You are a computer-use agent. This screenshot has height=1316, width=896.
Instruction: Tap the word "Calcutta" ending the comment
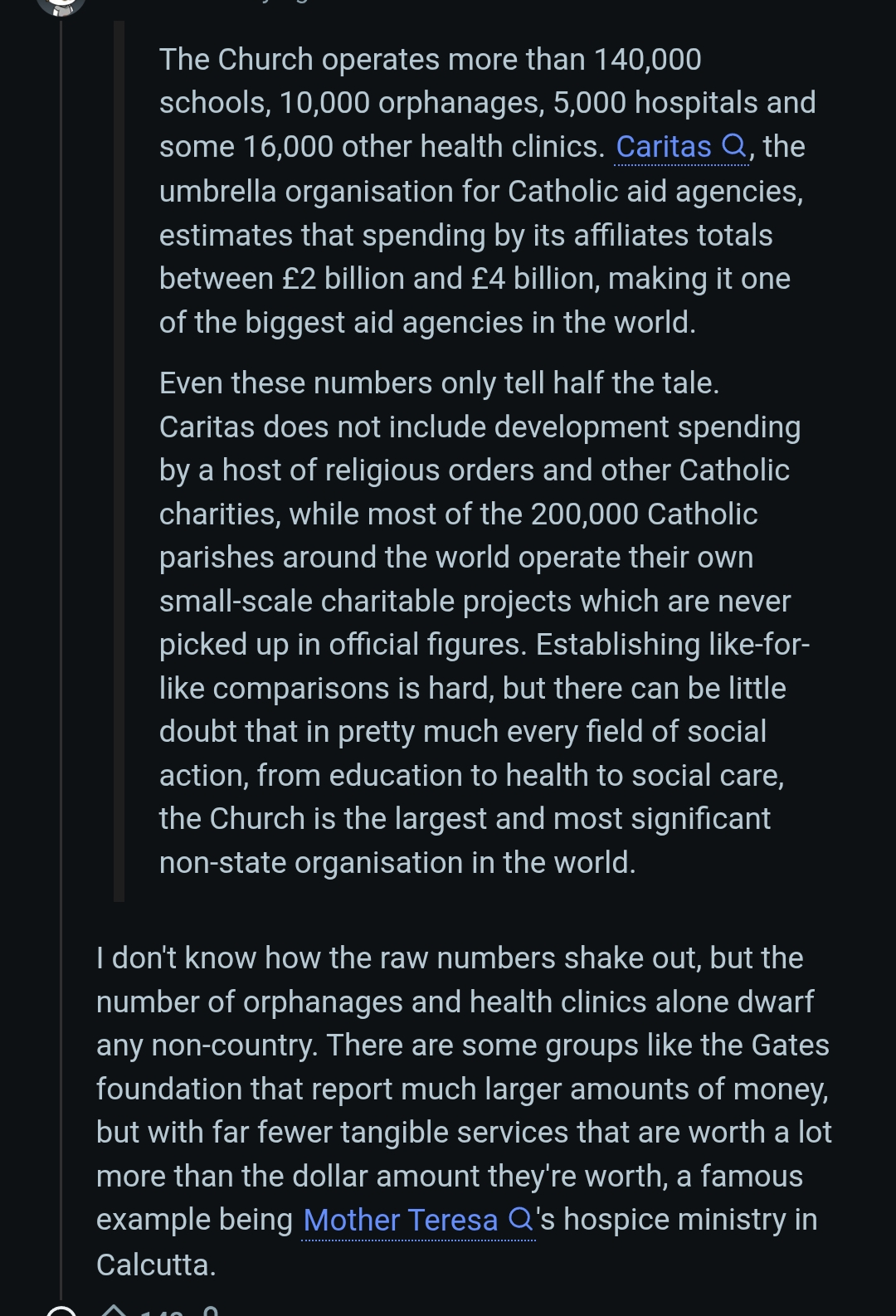156,1265
